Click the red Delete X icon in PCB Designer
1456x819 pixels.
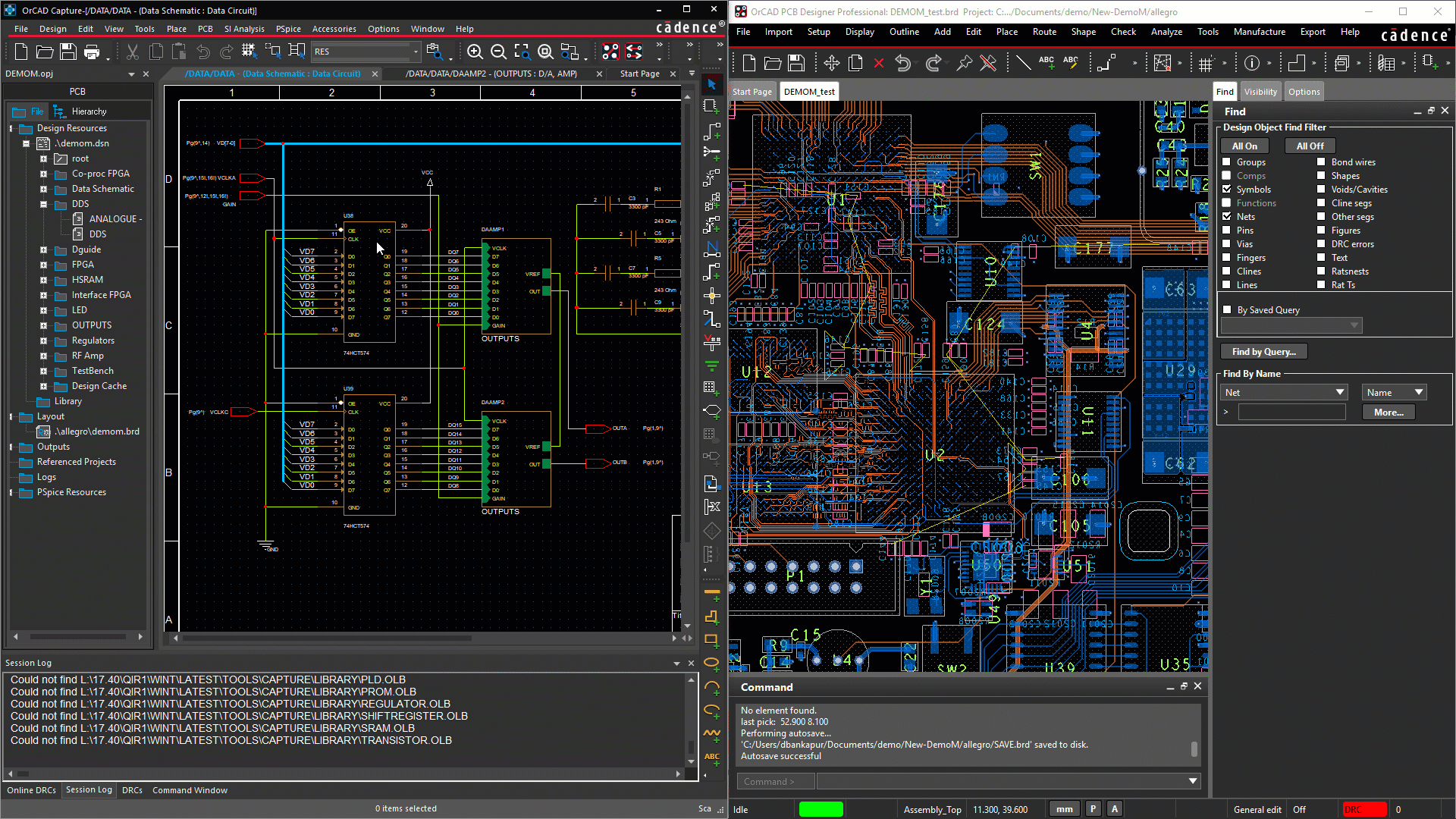(x=879, y=63)
